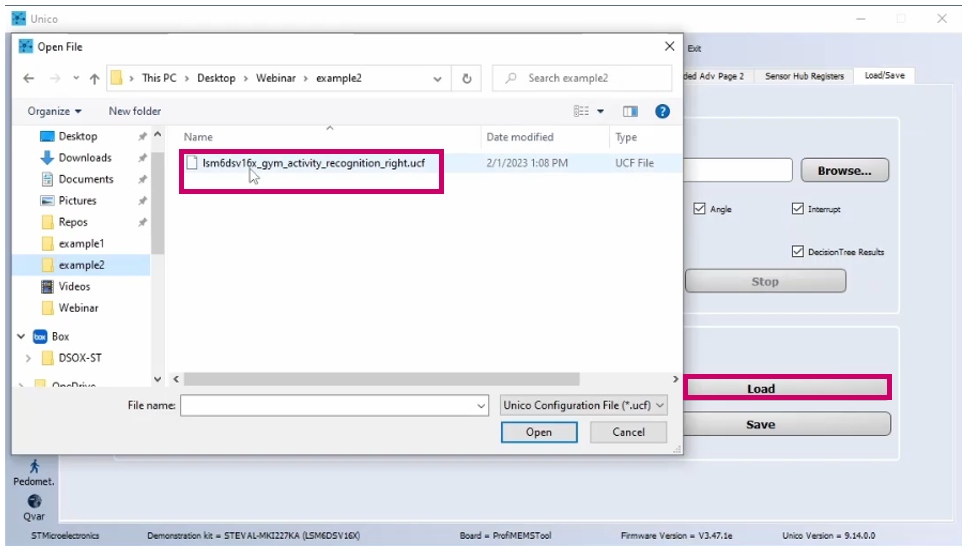Open the example1 folder shortcut
The height and width of the screenshot is (551, 971).
point(81,243)
